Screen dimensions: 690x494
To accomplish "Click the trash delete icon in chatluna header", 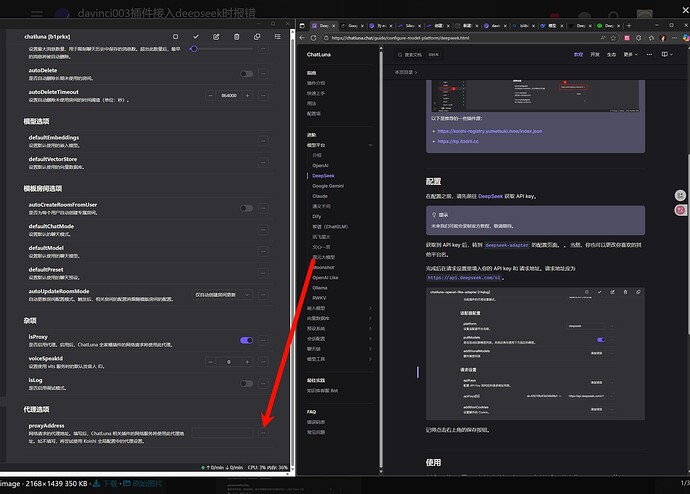I will click(236, 37).
